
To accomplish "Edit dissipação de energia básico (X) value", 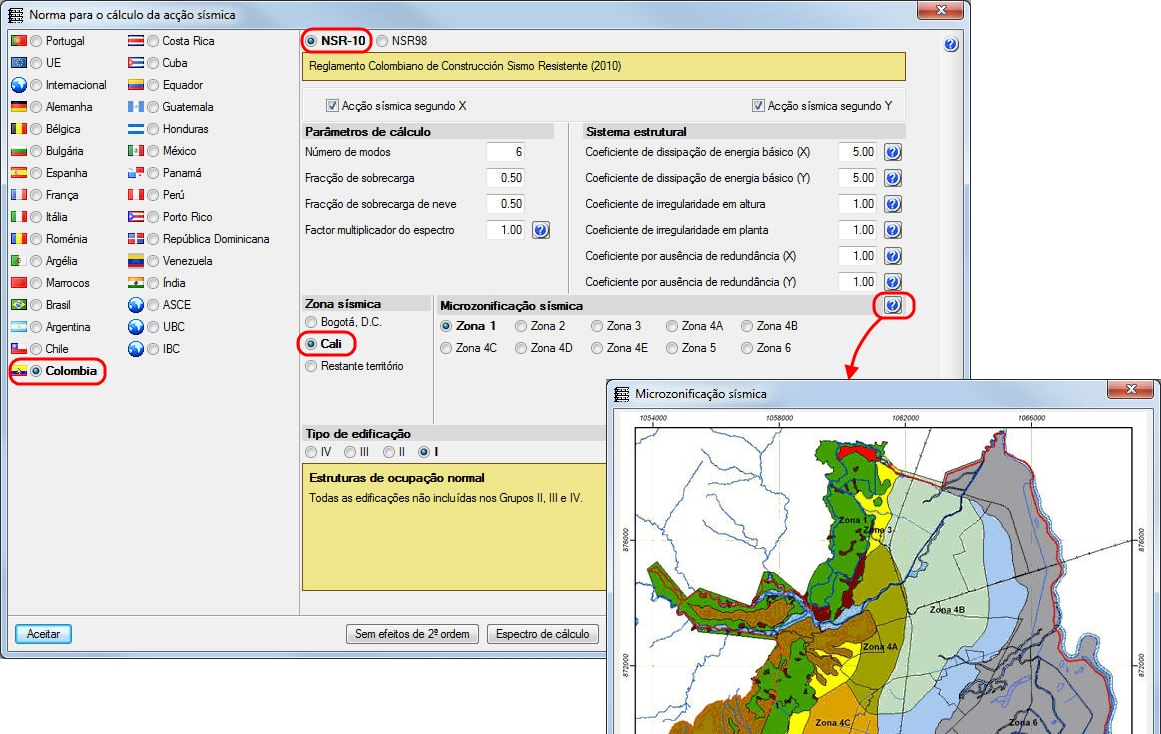I will pyautogui.click(x=858, y=153).
